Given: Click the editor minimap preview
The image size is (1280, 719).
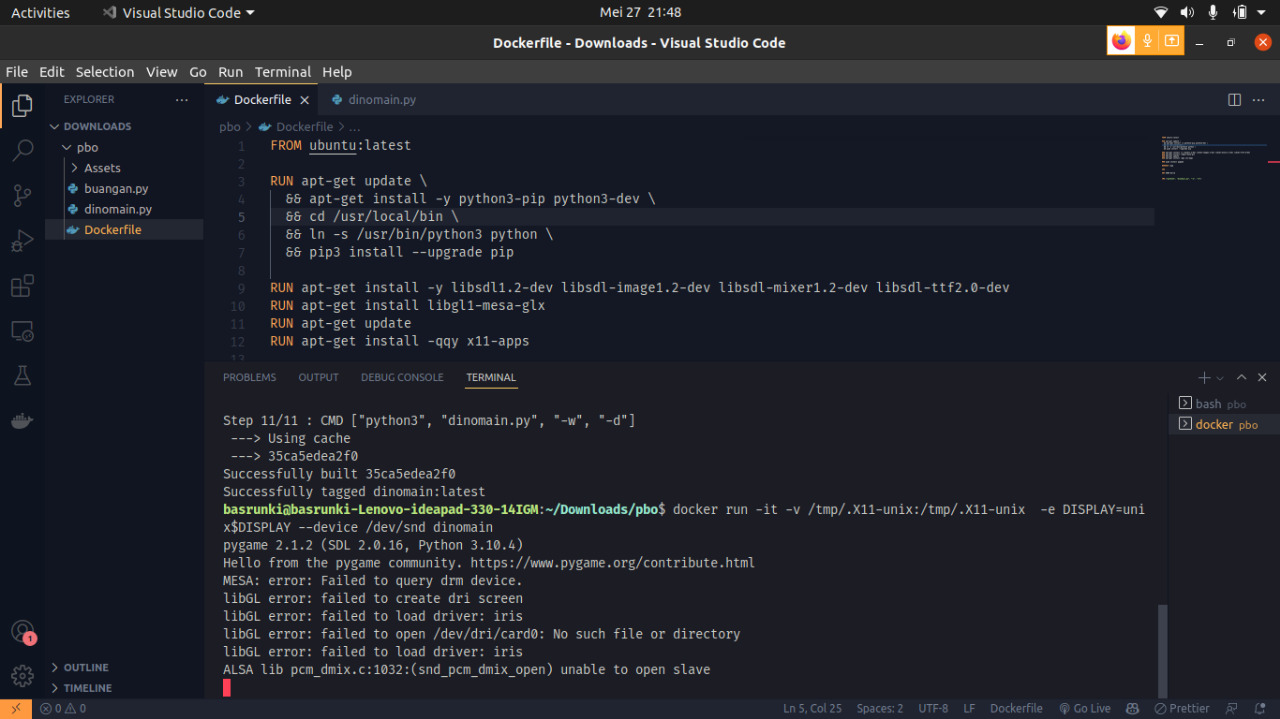Looking at the screenshot, I should (x=1214, y=158).
